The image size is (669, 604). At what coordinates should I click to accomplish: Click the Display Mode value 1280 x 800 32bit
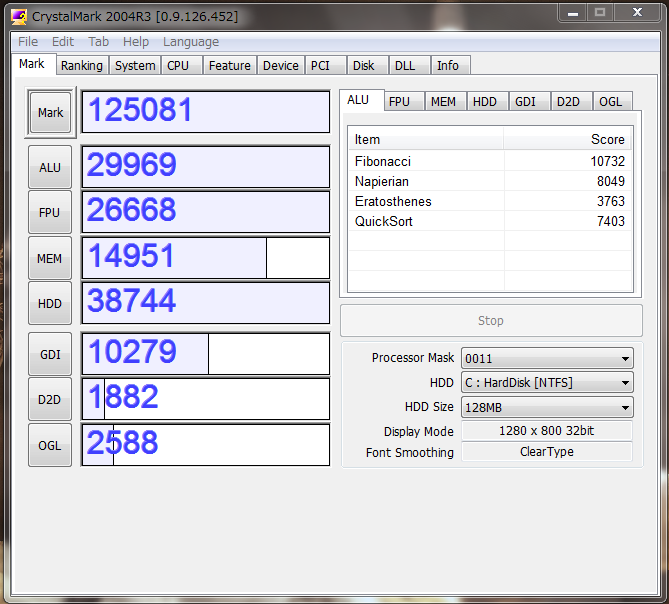click(547, 431)
